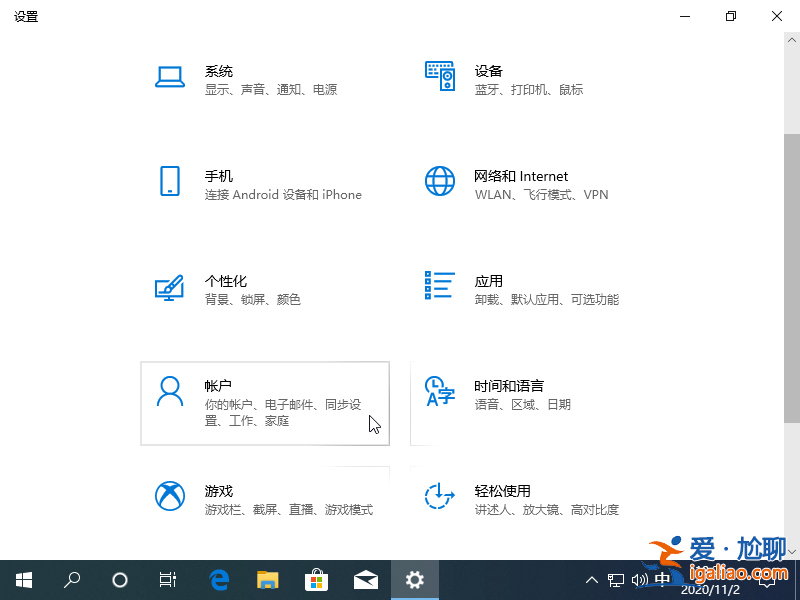Image resolution: width=800 pixels, height=600 pixels.
Task: Open Task View from the taskbar
Action: coord(167,580)
